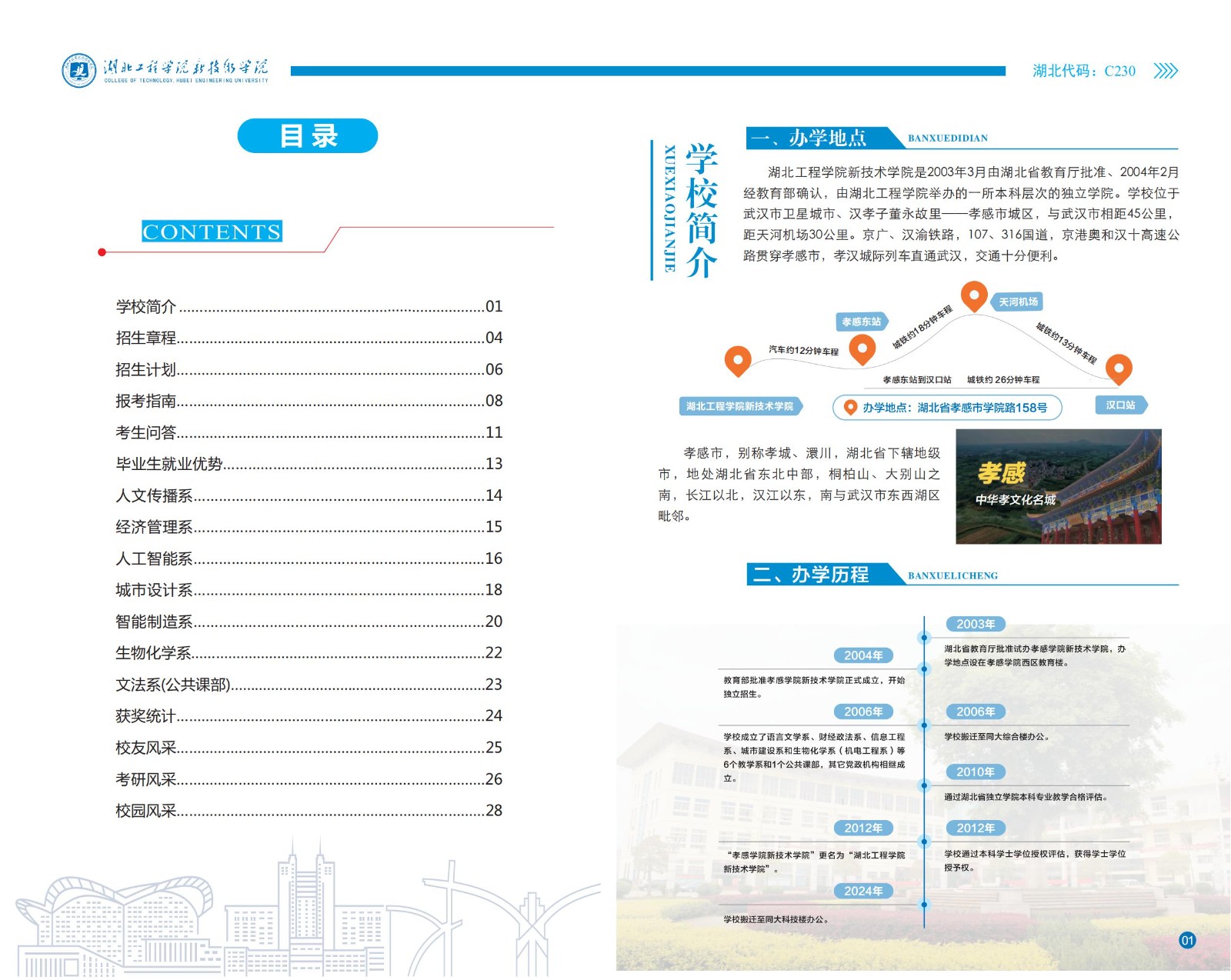The image size is (1231, 980).
Task: Open the 报考指南 contents entry
Action: pyautogui.click(x=309, y=401)
